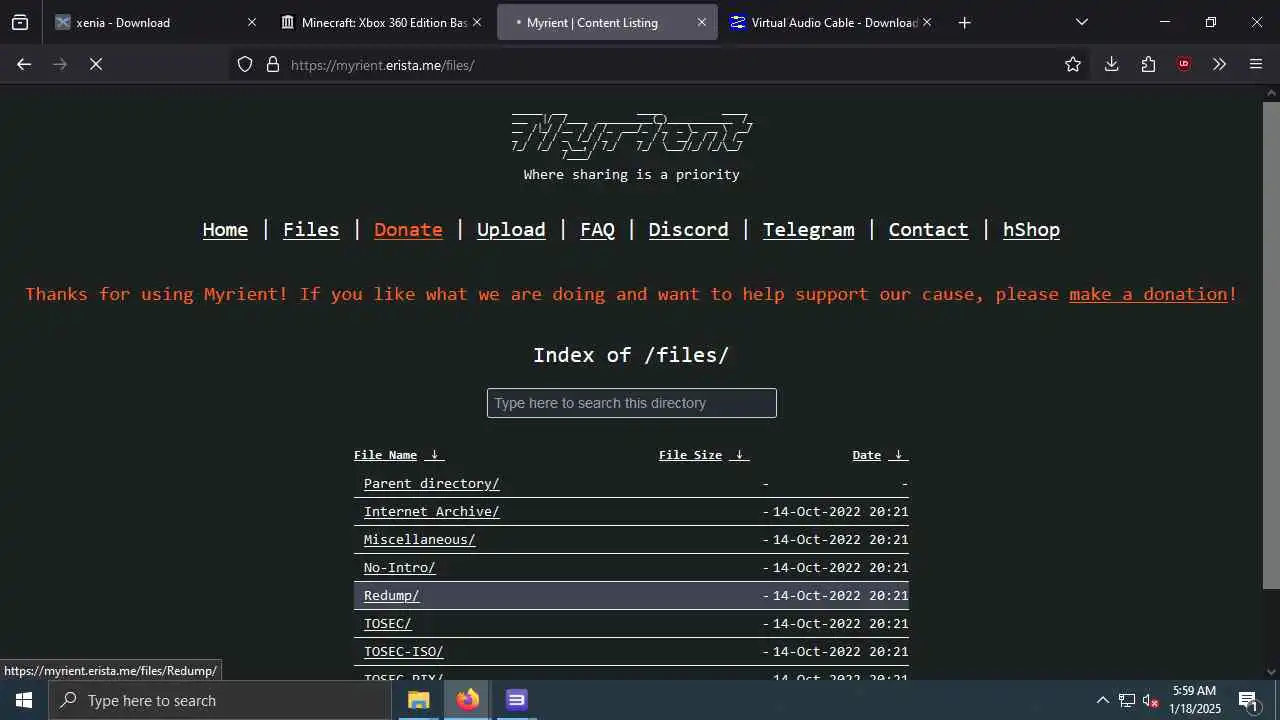The height and width of the screenshot is (720, 1280).
Task: Open the purple app in taskbar
Action: tap(516, 700)
